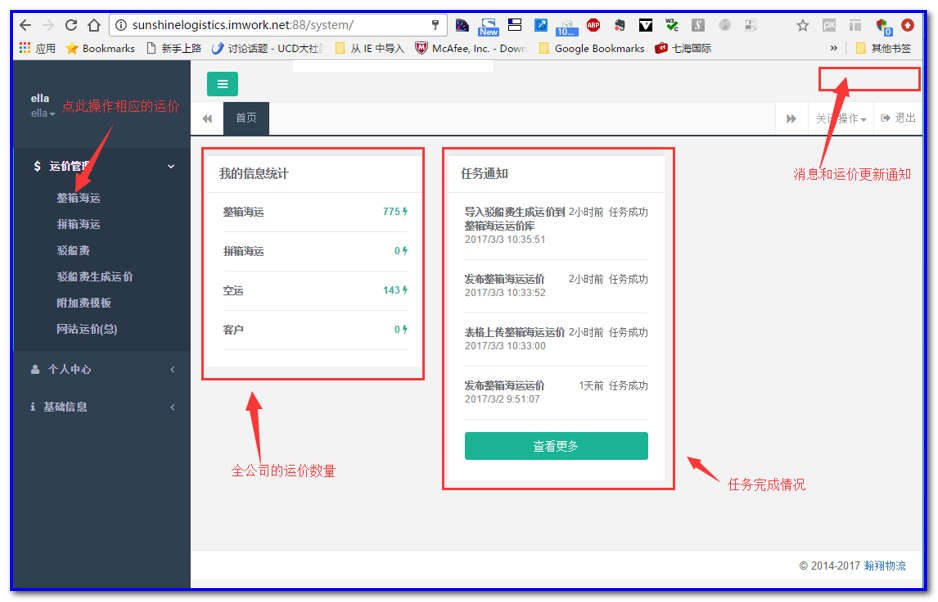Collapse the sidebar with the « icon
This screenshot has height=602, width=938.
206,118
